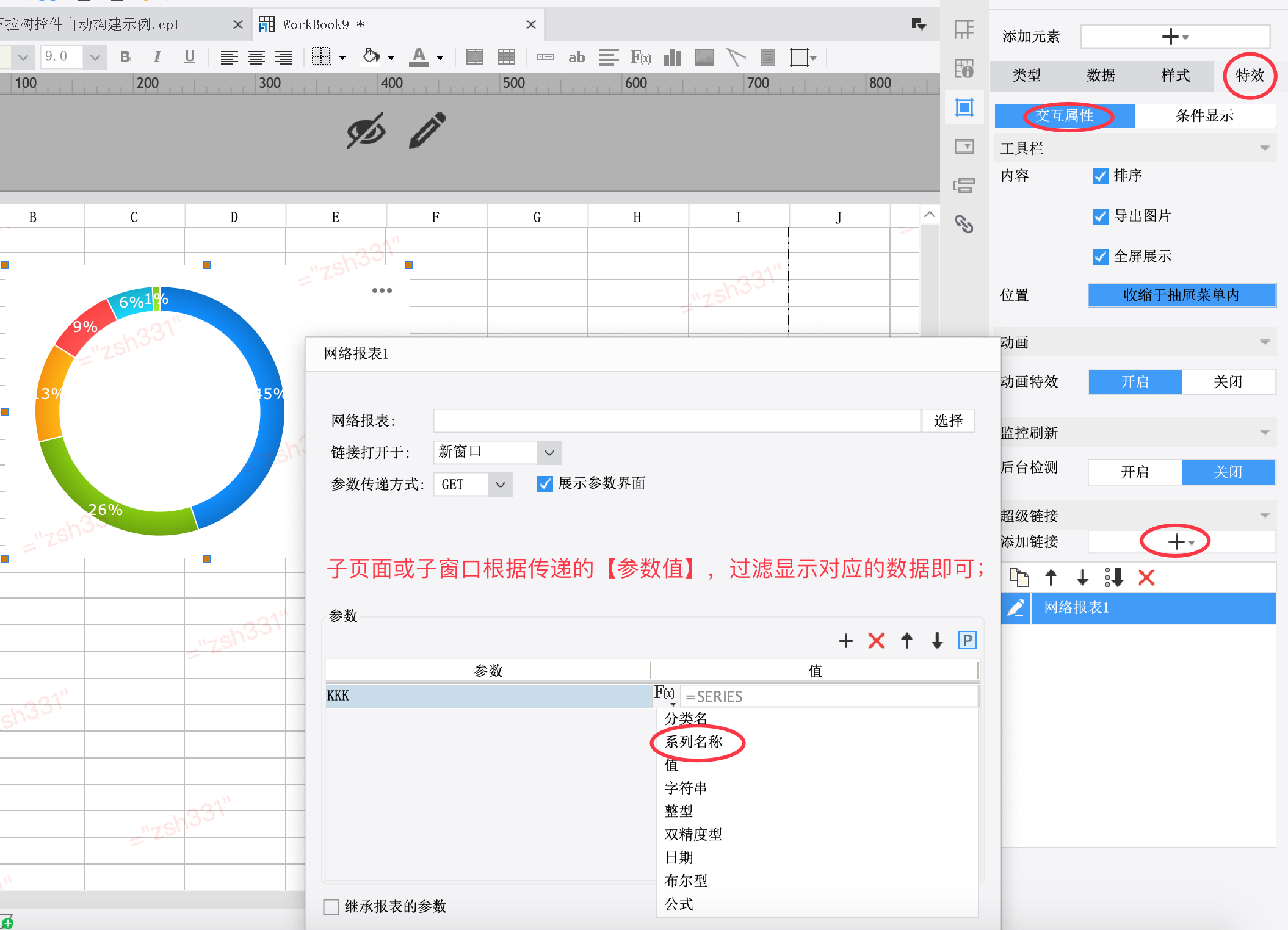Add a parameter with the plus icon
1288x930 pixels.
pos(846,641)
